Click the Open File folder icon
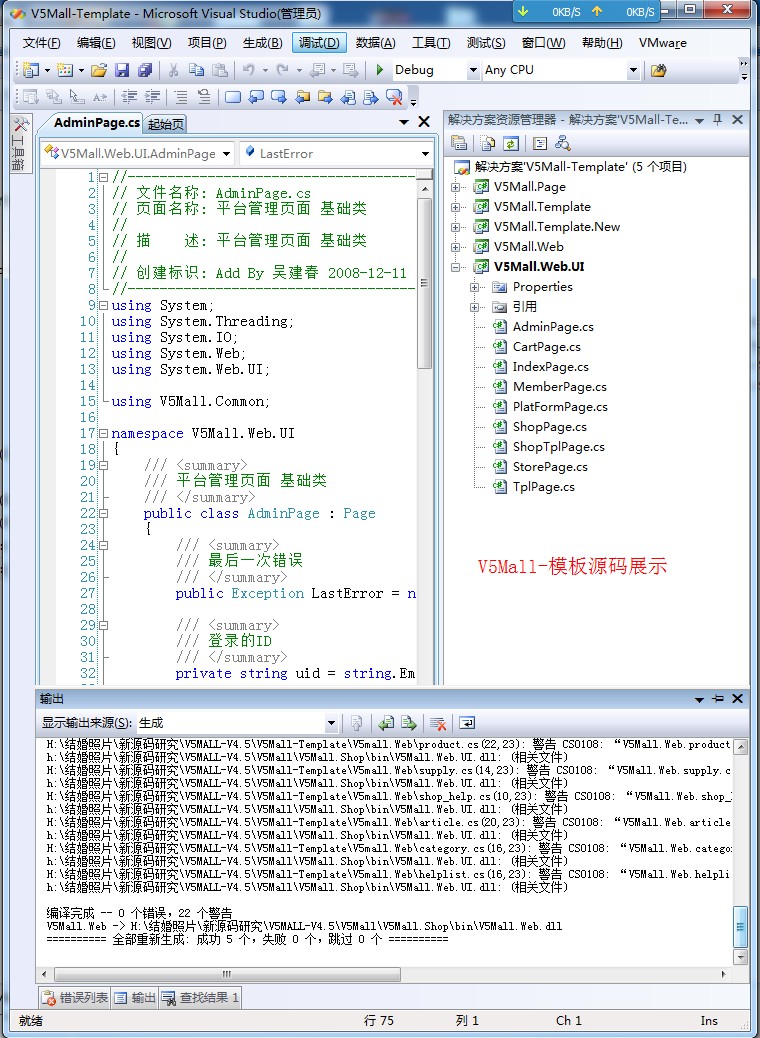 [99, 70]
